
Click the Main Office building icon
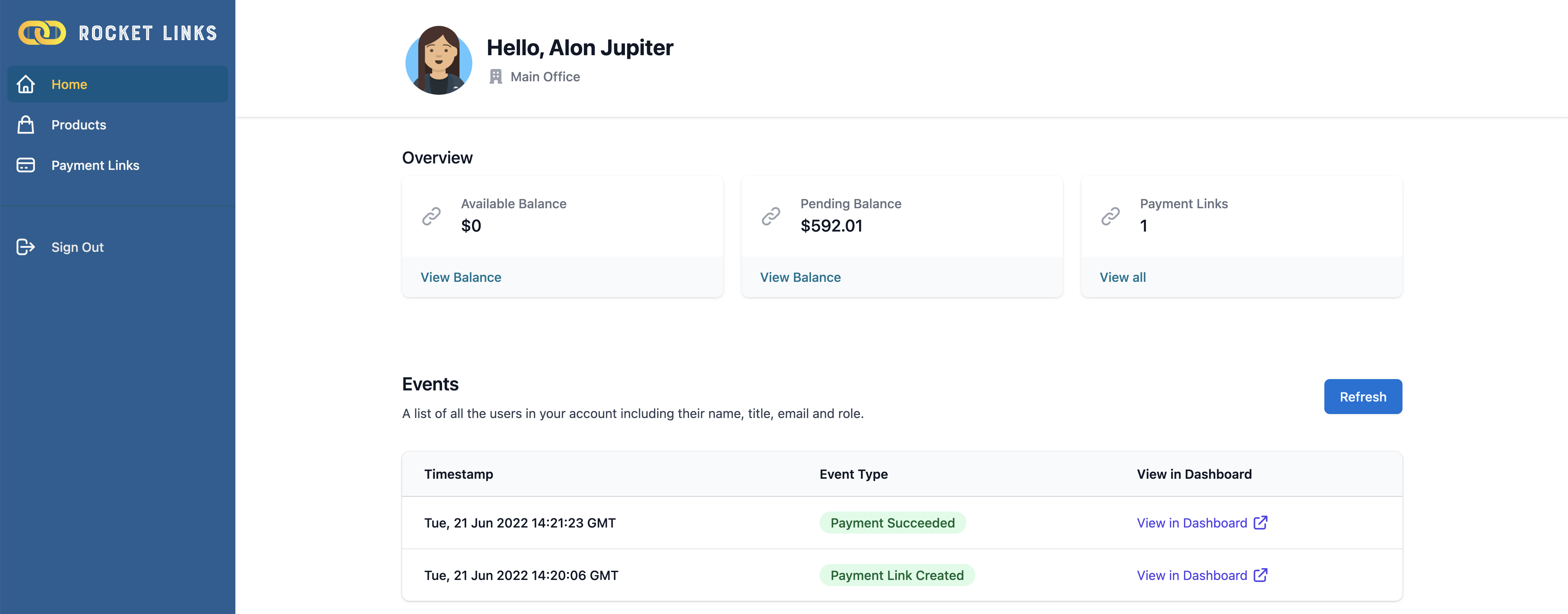pos(496,77)
